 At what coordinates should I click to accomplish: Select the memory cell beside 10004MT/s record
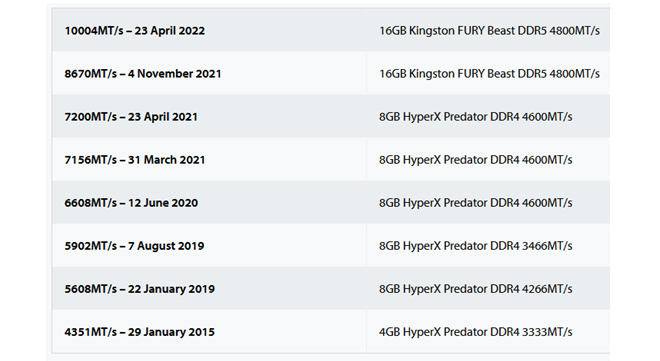[x=488, y=30]
